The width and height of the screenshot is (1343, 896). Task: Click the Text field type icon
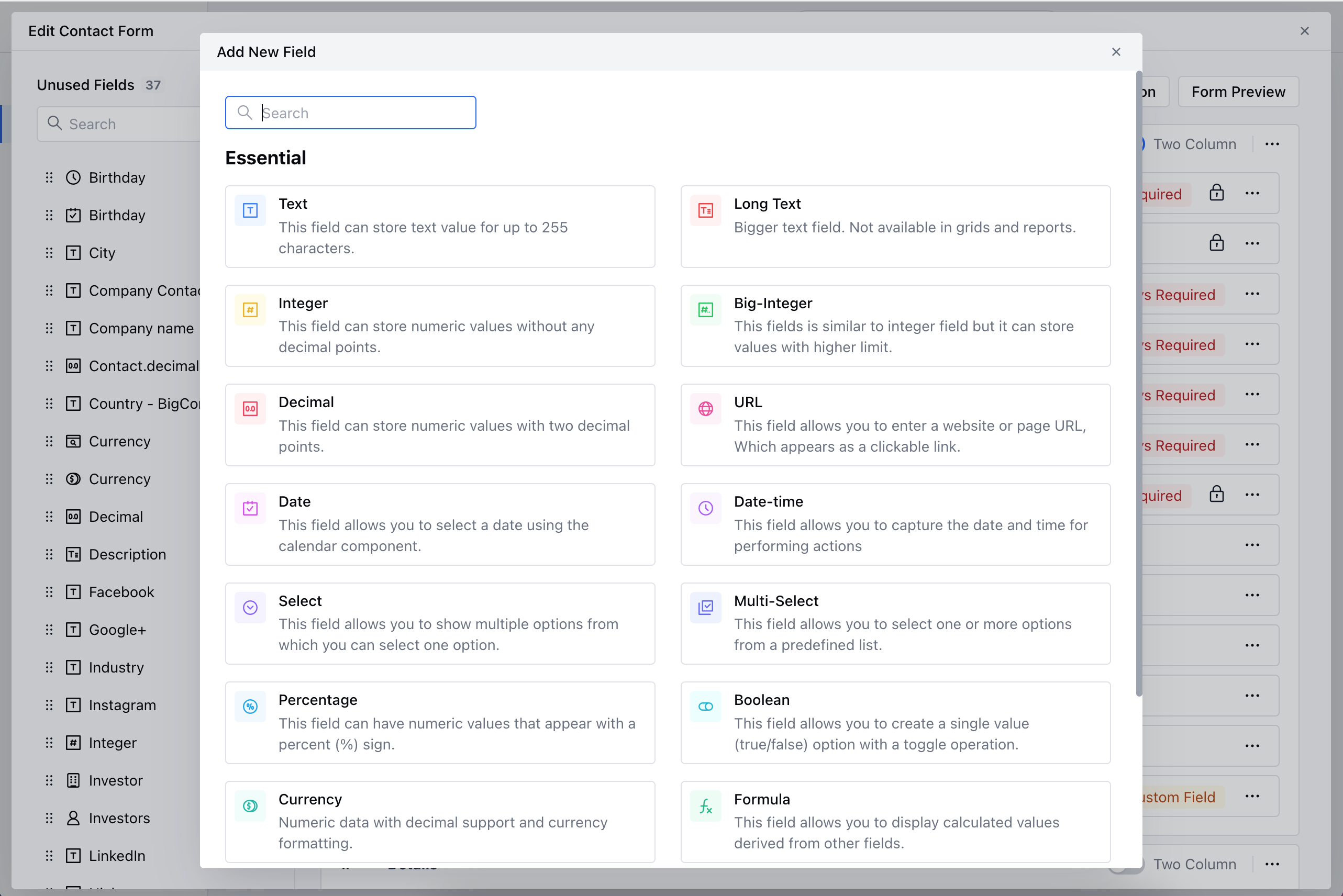[x=250, y=210]
